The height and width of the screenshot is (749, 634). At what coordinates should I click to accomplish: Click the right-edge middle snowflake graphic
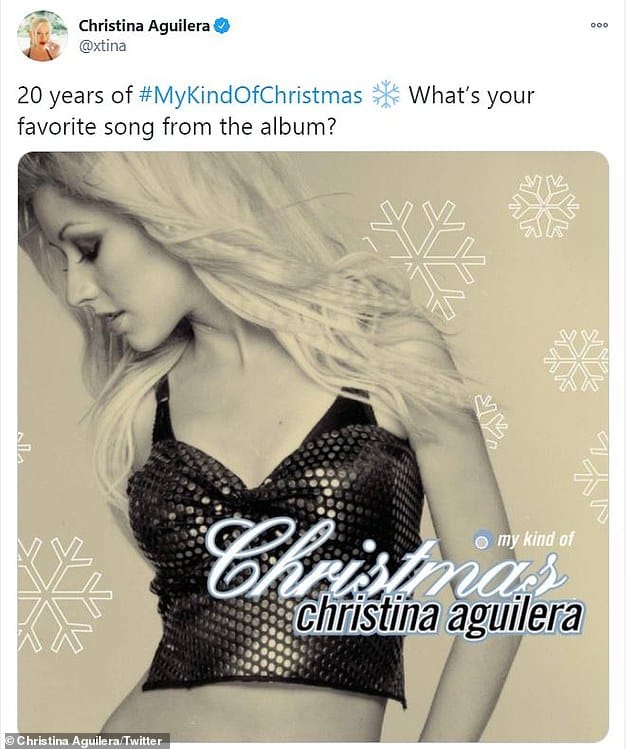coord(577,360)
